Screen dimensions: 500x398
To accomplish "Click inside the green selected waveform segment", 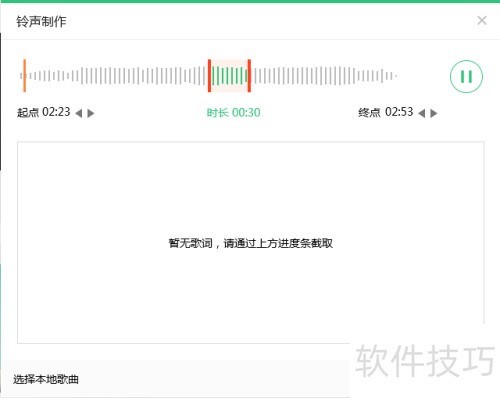I will point(229,76).
